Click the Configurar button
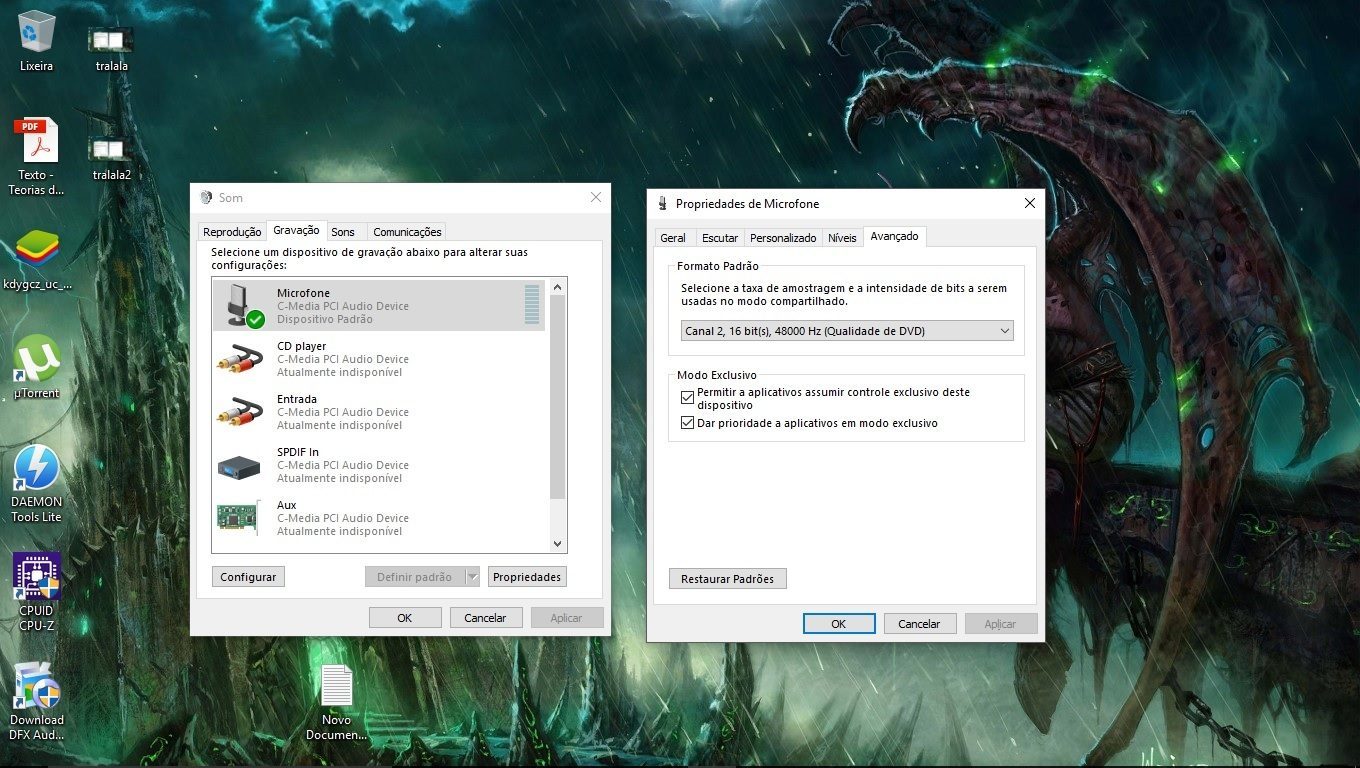1360x768 pixels. 248,577
